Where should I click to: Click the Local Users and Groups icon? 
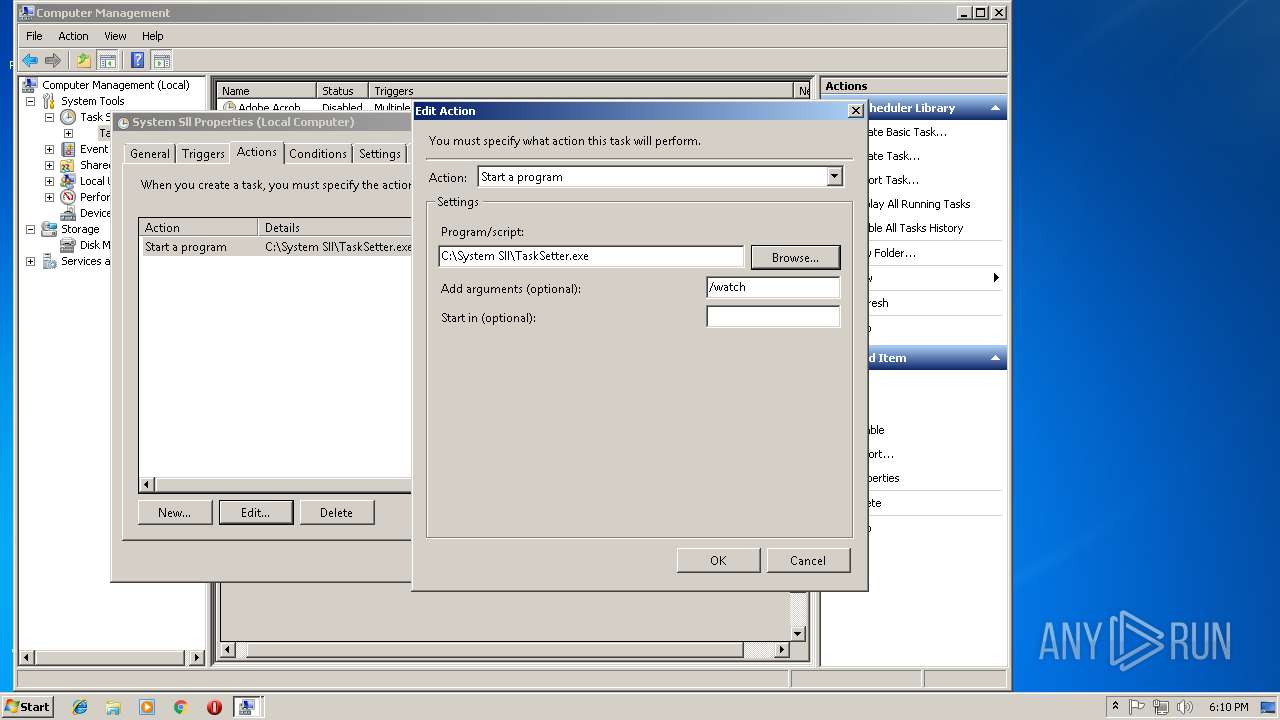(x=68, y=181)
